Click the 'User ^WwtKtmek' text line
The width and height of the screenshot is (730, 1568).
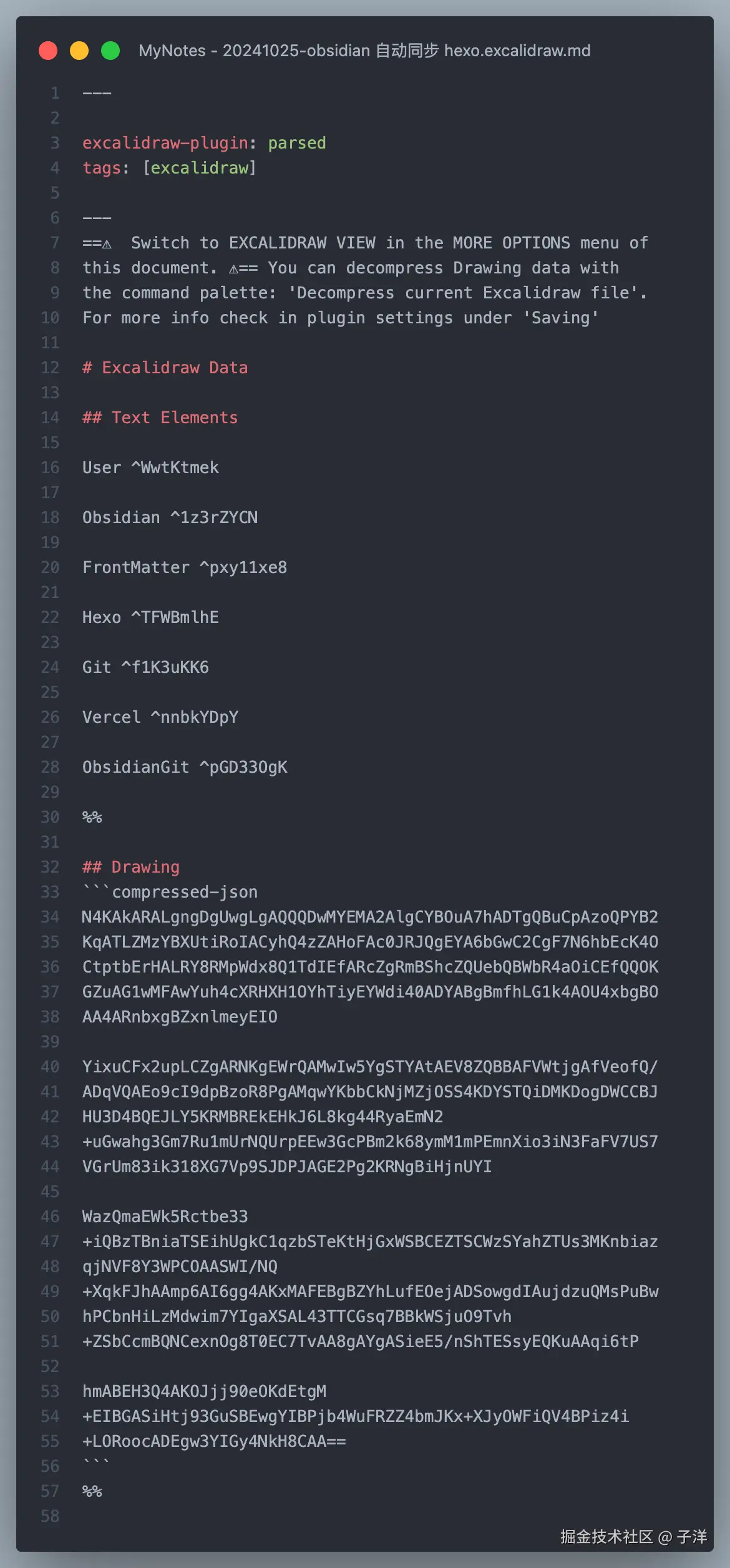(x=150, y=468)
